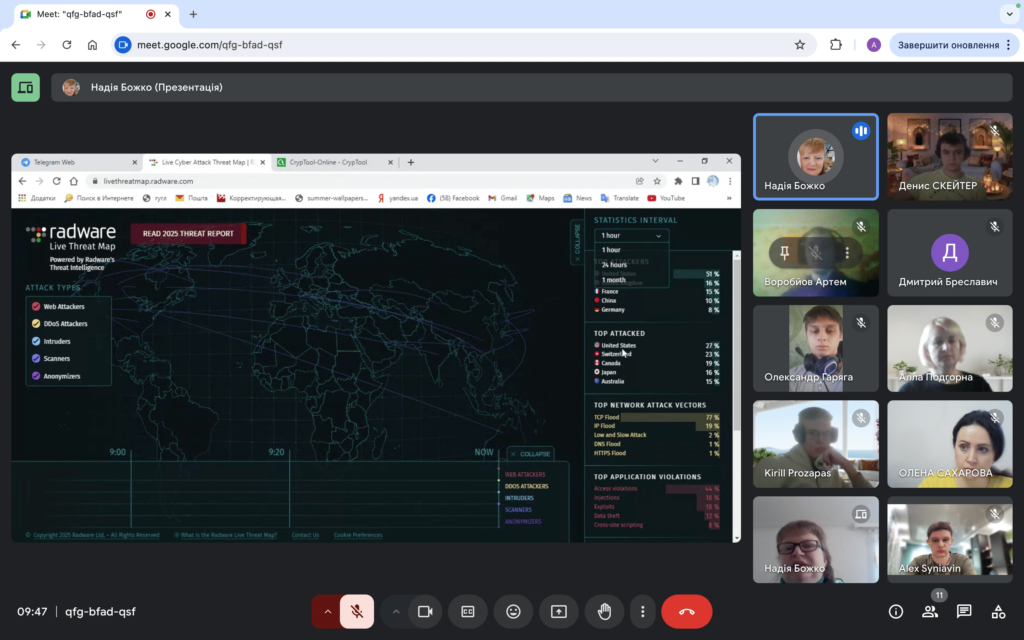This screenshot has height=640, width=1024.
Task: Collapse the attack timeline with COLLAPSE near NOW
Action: tap(530, 454)
